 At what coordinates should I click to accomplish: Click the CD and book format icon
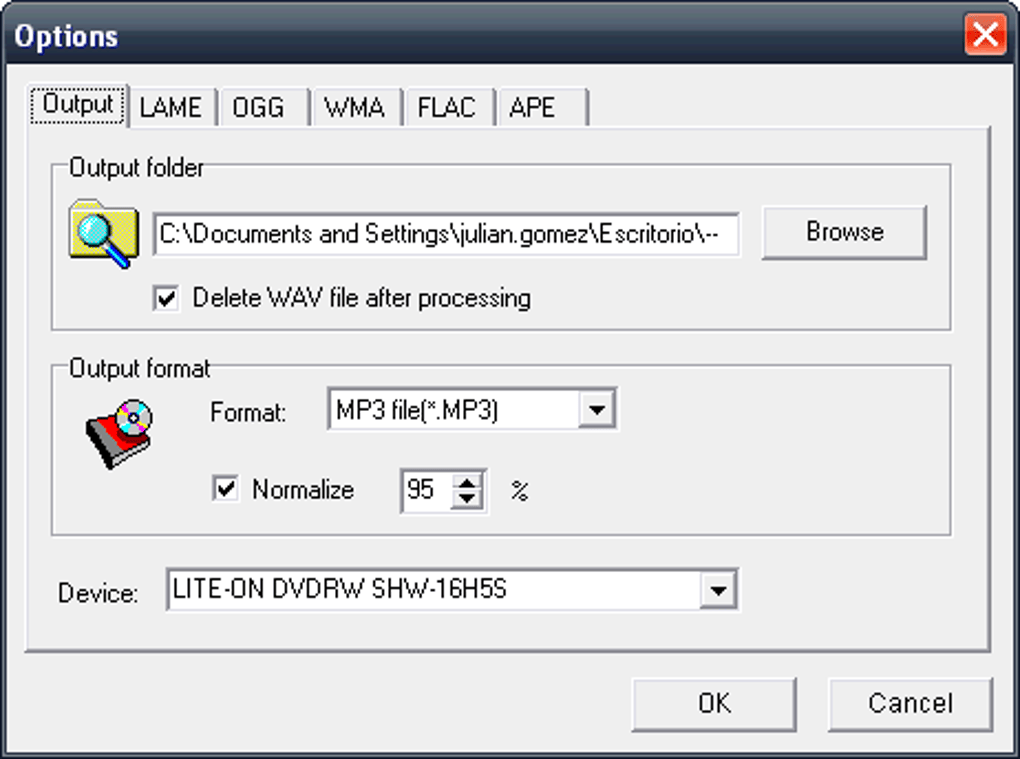(119, 433)
